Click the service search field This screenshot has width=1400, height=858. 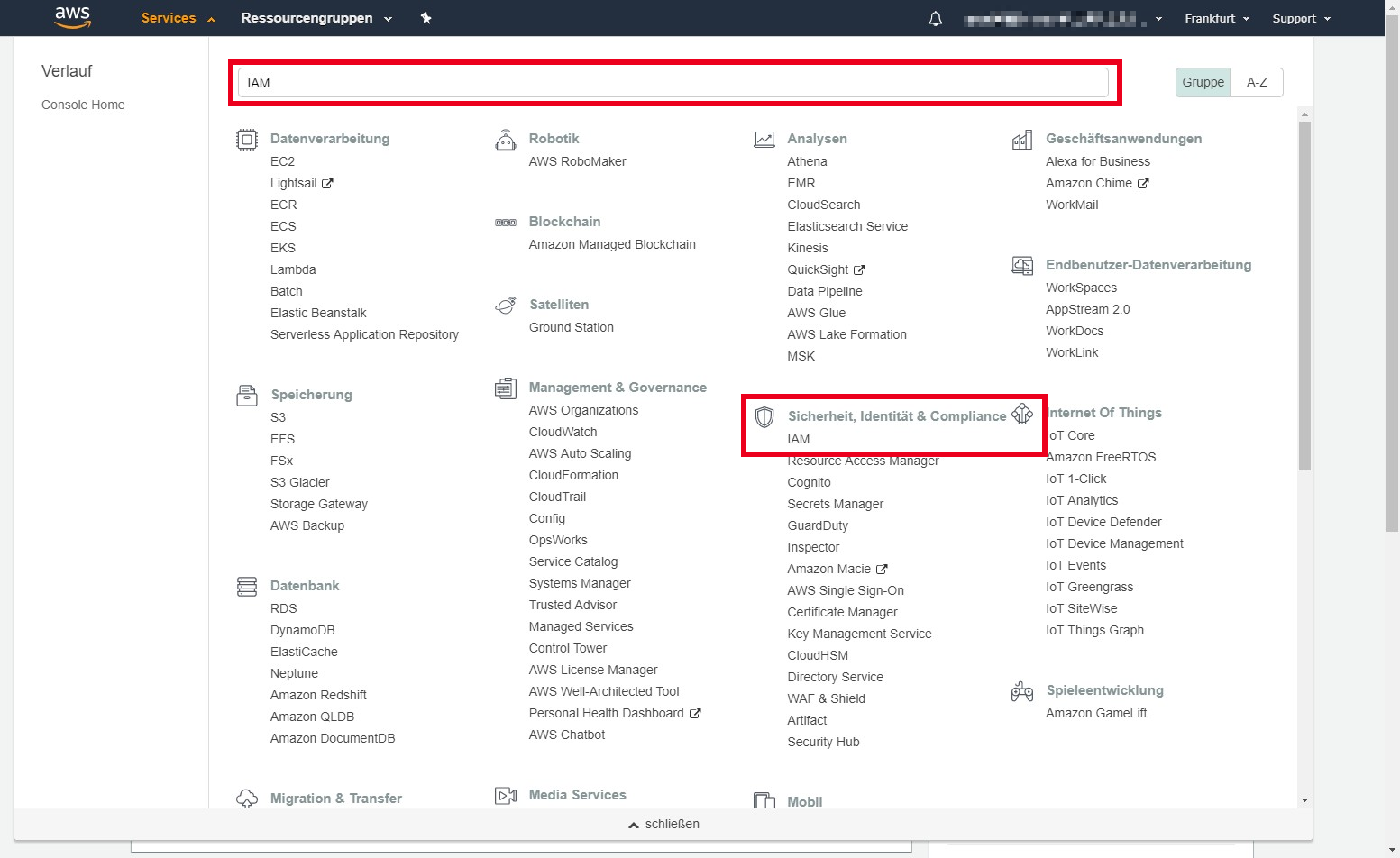coord(673,83)
